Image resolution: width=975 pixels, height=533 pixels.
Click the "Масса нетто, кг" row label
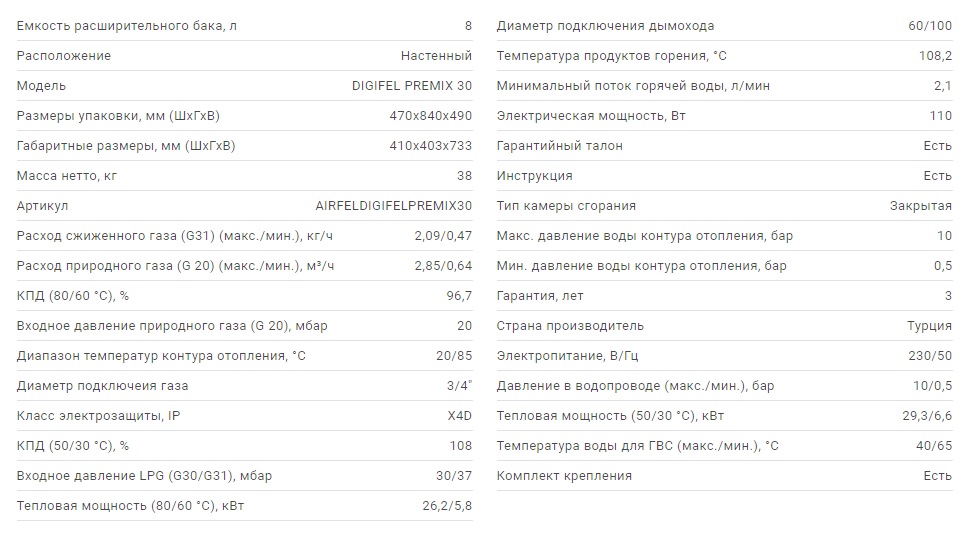(x=67, y=176)
